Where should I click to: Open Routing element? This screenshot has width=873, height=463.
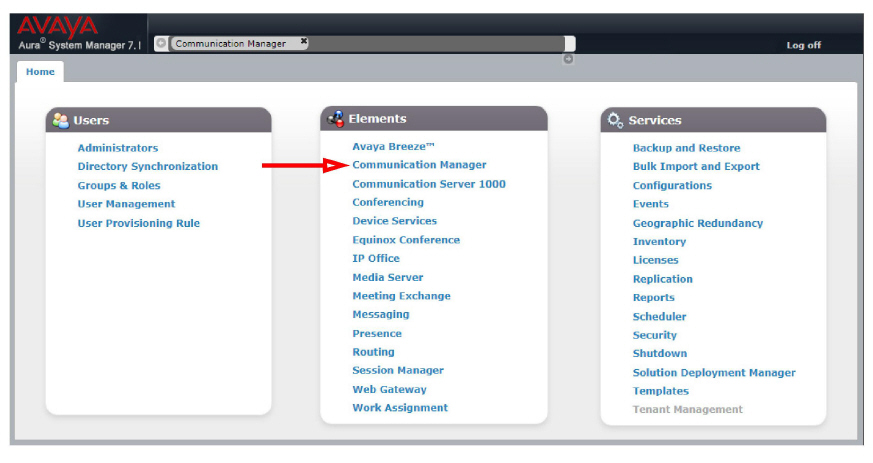click(x=373, y=352)
